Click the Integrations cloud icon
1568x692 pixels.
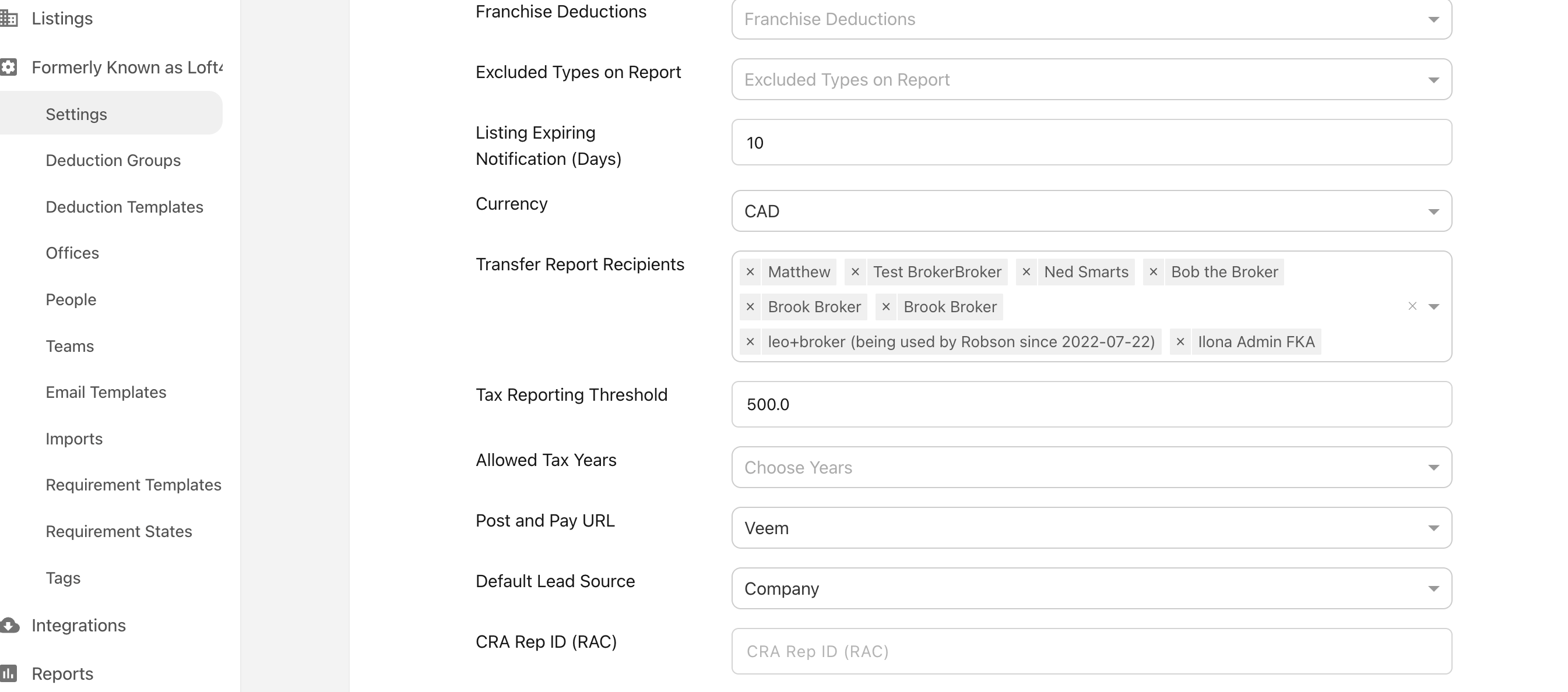click(x=10, y=625)
